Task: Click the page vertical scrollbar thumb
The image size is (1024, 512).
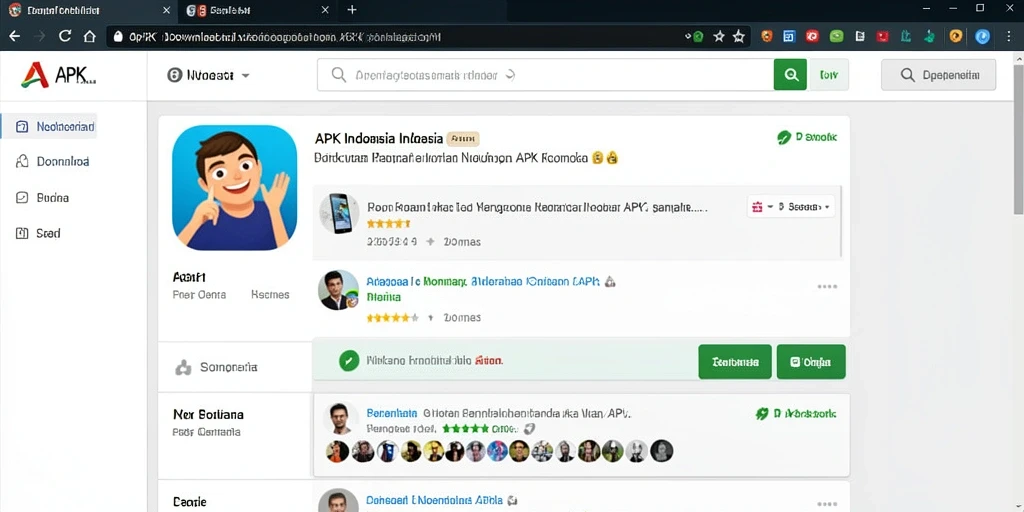Action: coord(1018,138)
